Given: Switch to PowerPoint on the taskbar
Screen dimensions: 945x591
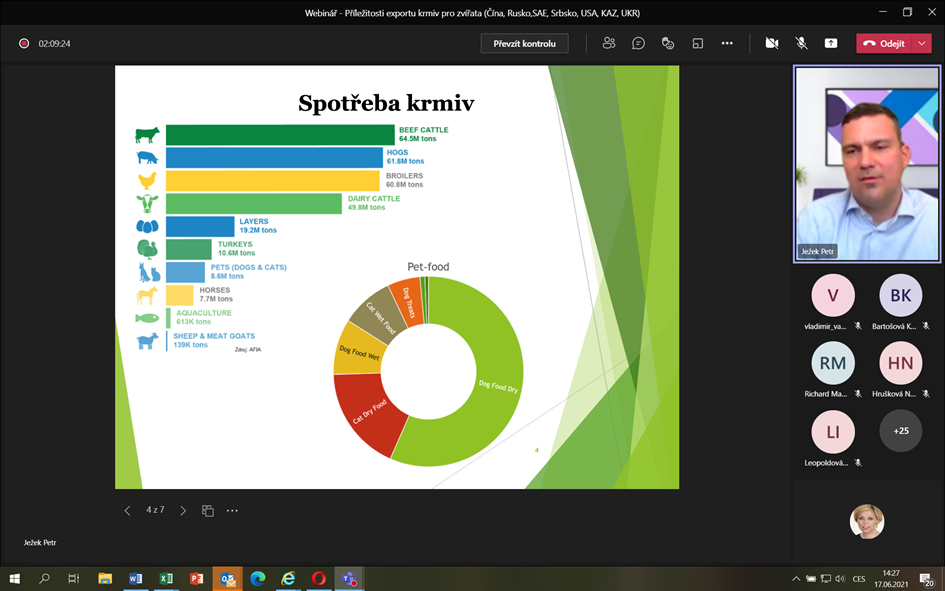Looking at the screenshot, I should click(x=196, y=578).
